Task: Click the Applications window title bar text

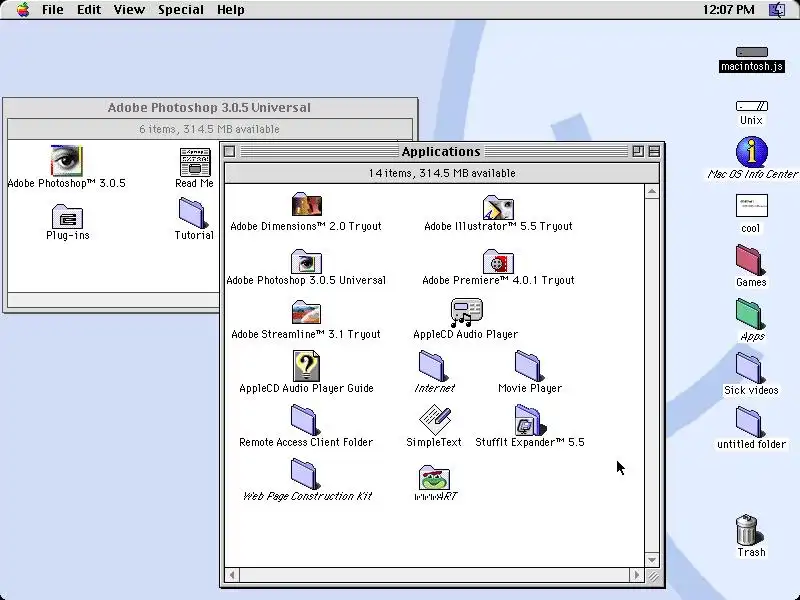Action: tap(441, 152)
